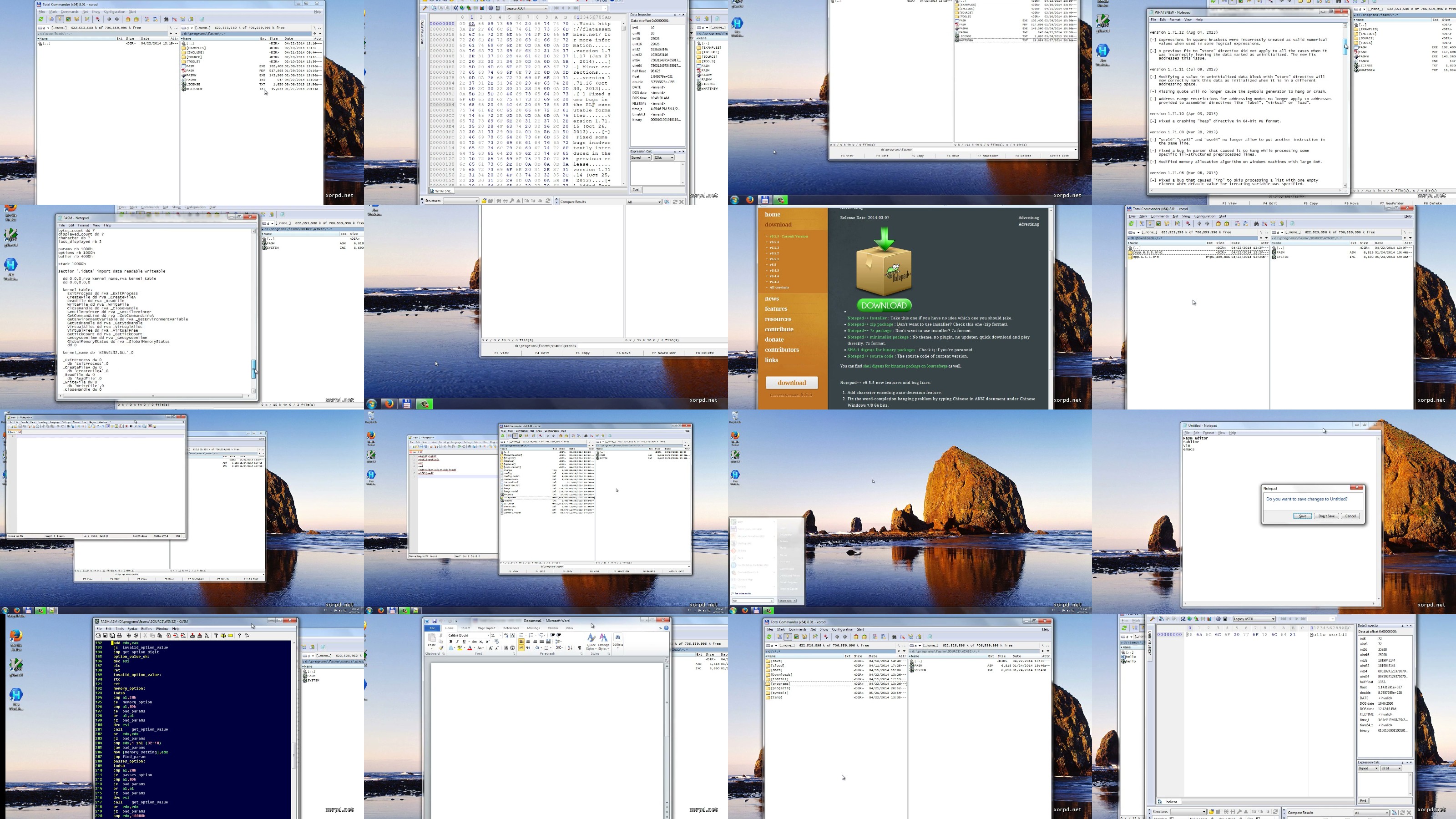
Task: Click Save in the Notepad save dialog
Action: coord(1302,516)
